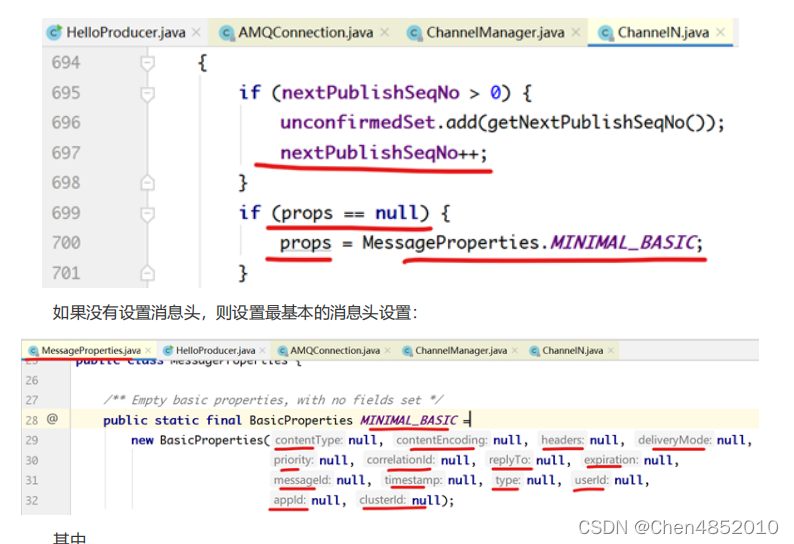Click new BasicProperties( constructor call

coord(200,440)
